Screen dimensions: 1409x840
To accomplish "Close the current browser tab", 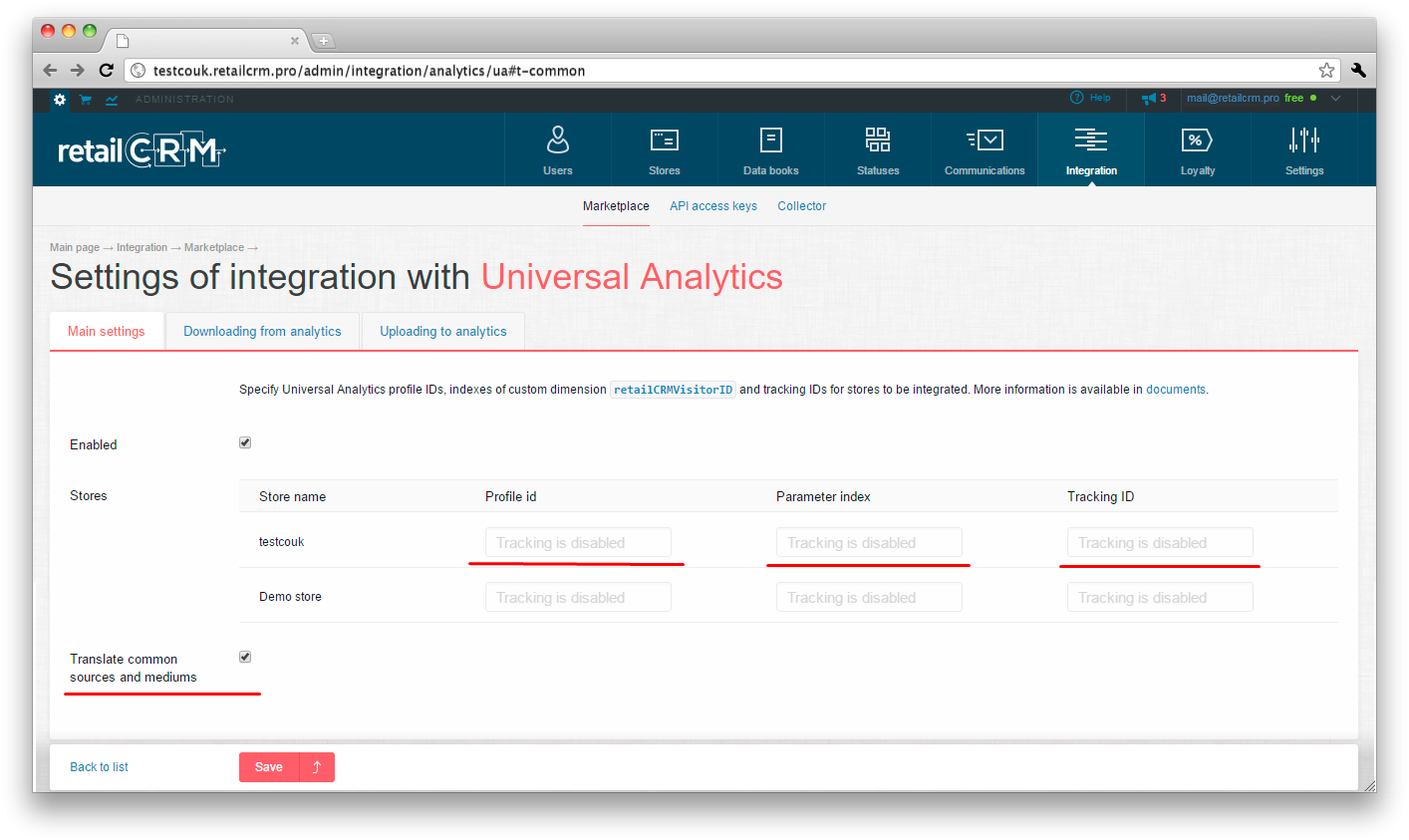I will 295,41.
